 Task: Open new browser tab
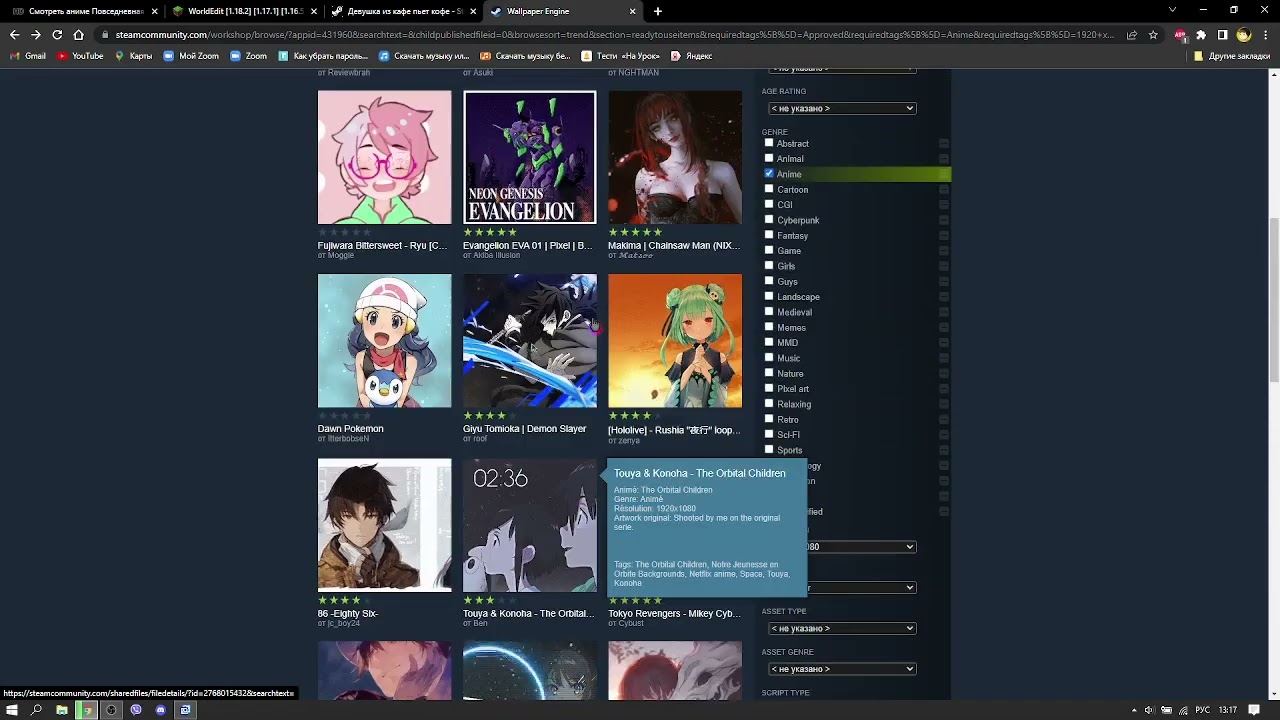[657, 11]
